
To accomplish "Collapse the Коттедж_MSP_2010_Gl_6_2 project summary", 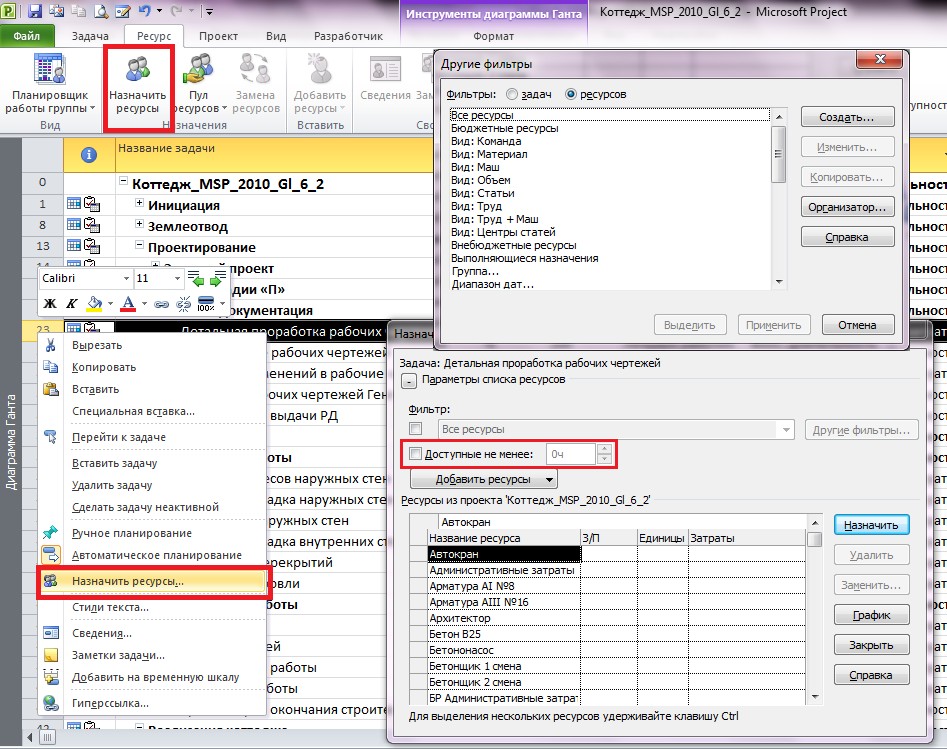I will (124, 181).
